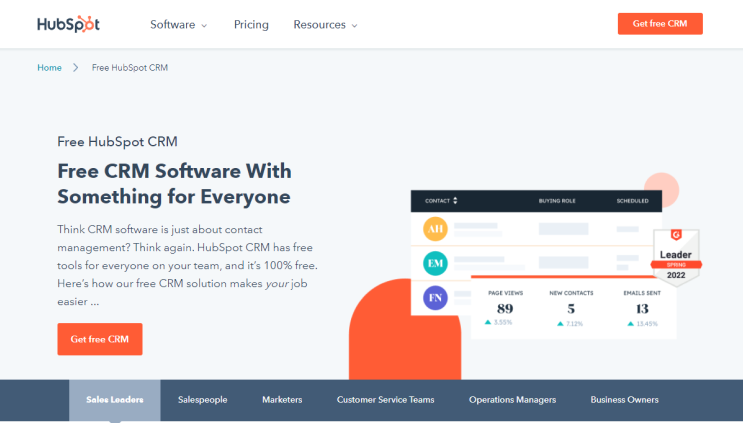Select the Sales Leaders tab
This screenshot has height=423, width=743.
[x=115, y=400]
